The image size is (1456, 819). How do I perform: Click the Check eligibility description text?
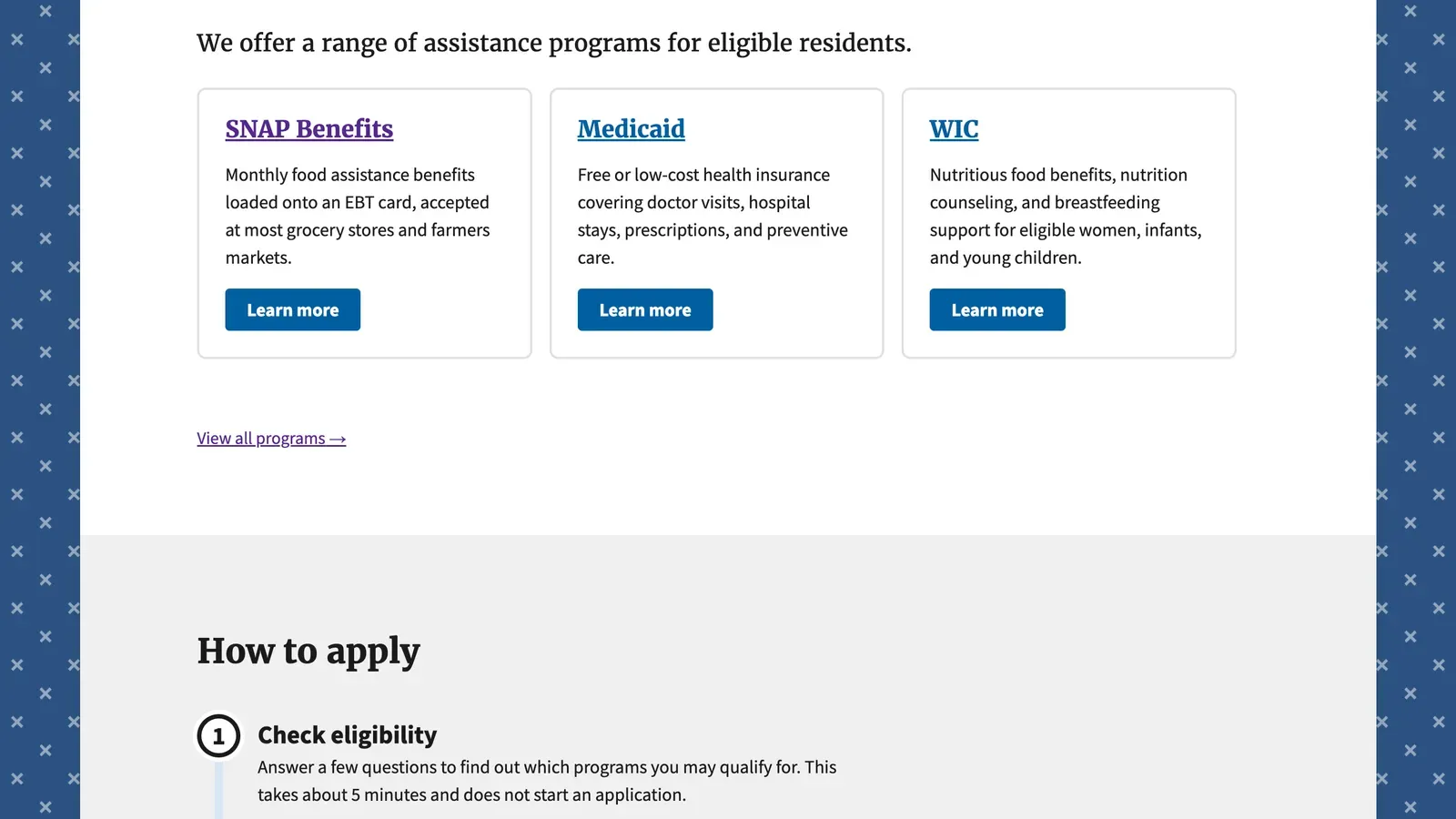[x=547, y=780]
